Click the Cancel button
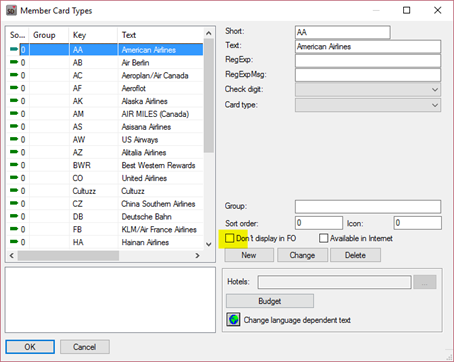The width and height of the screenshot is (454, 362). point(85,347)
